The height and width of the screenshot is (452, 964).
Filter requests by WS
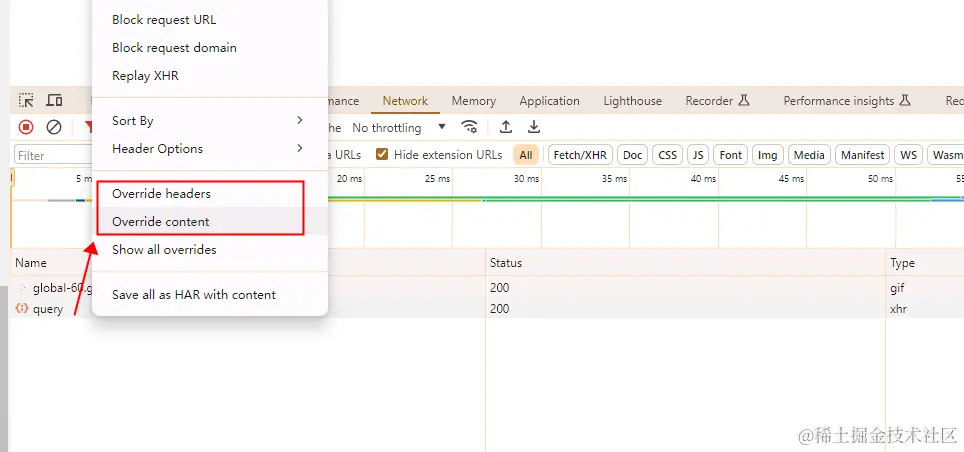(x=909, y=155)
